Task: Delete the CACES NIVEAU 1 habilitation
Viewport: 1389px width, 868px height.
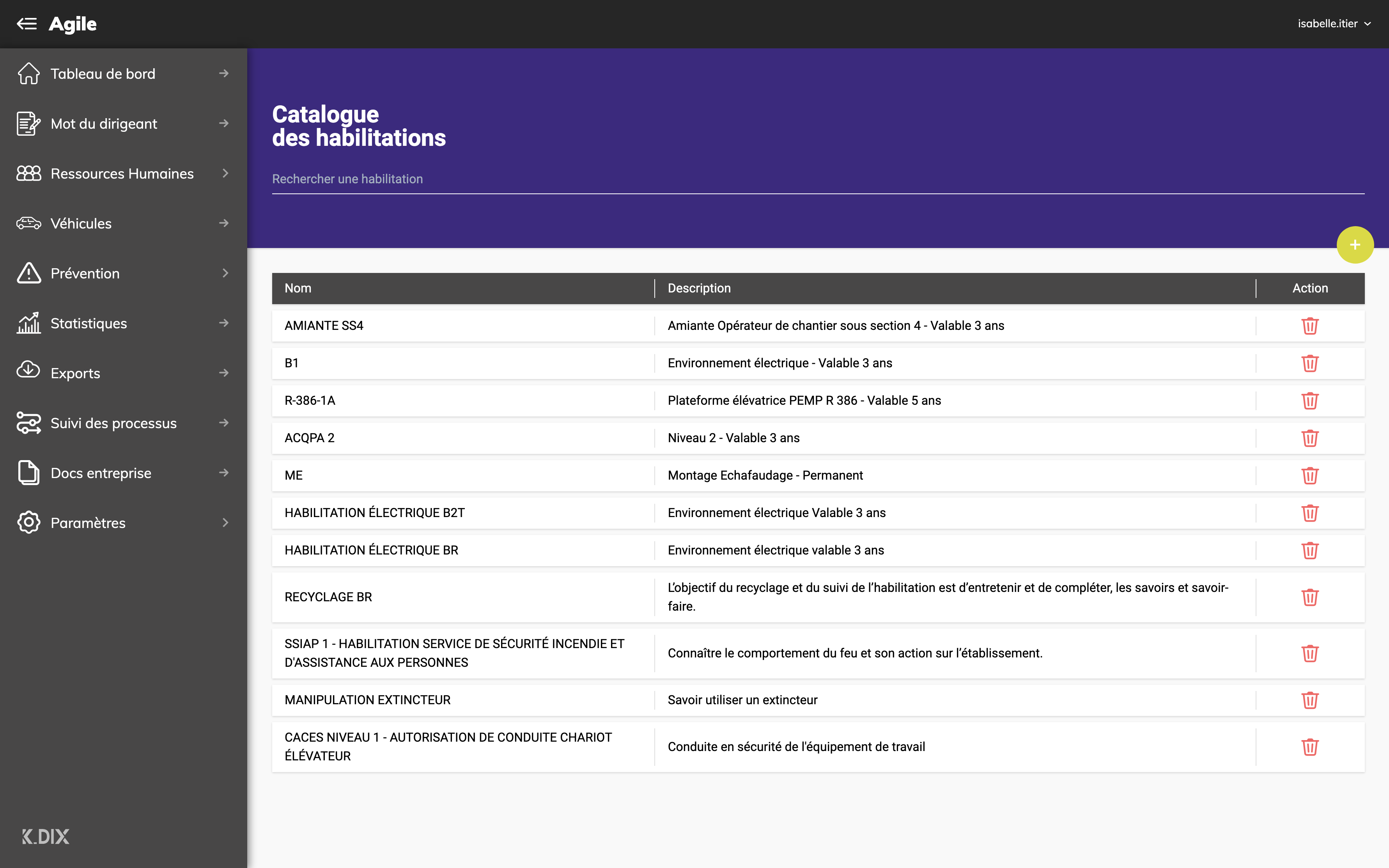Action: [x=1310, y=747]
